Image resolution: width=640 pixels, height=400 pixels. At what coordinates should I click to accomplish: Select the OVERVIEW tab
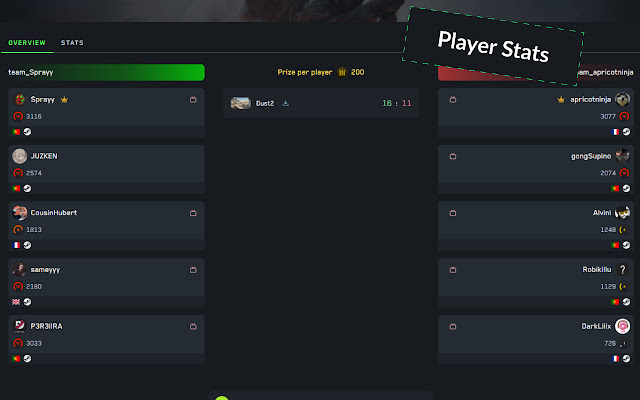click(27, 42)
